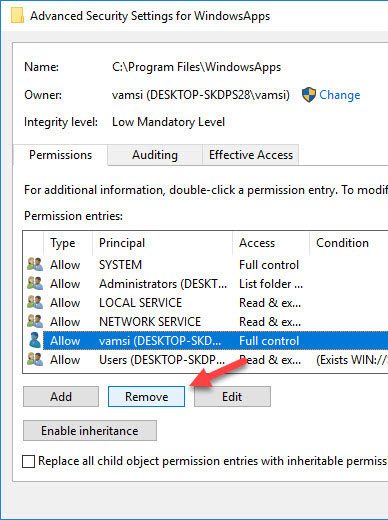
Task: Click the Change owner link
Action: tap(340, 95)
